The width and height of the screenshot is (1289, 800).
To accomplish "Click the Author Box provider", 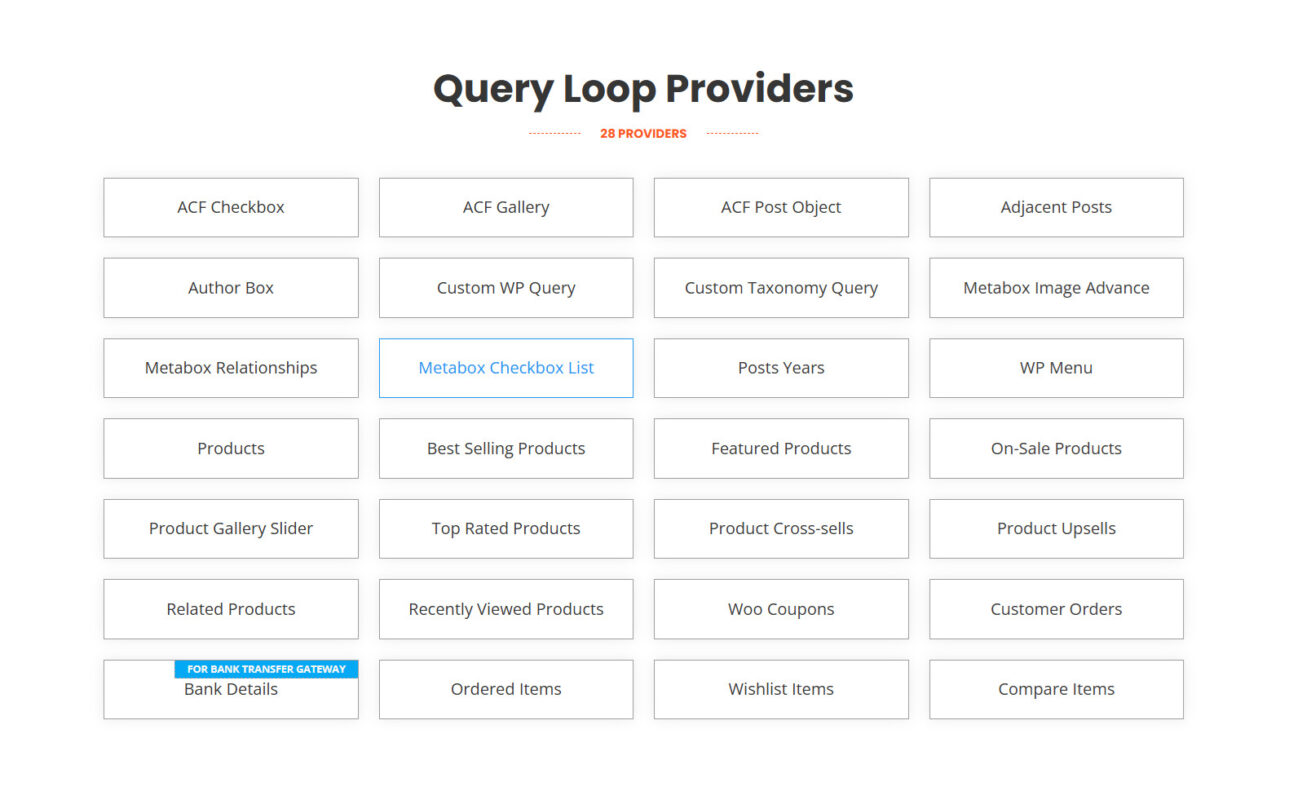I will (231, 287).
